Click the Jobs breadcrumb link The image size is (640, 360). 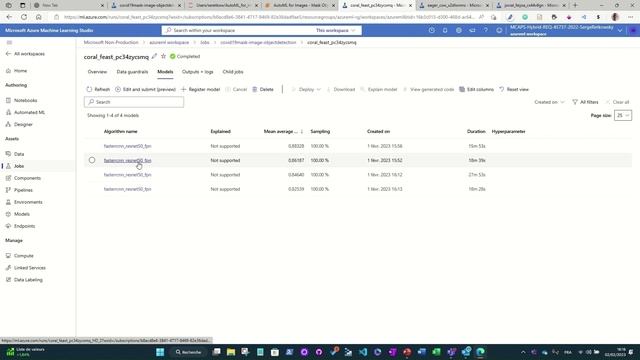click(204, 42)
